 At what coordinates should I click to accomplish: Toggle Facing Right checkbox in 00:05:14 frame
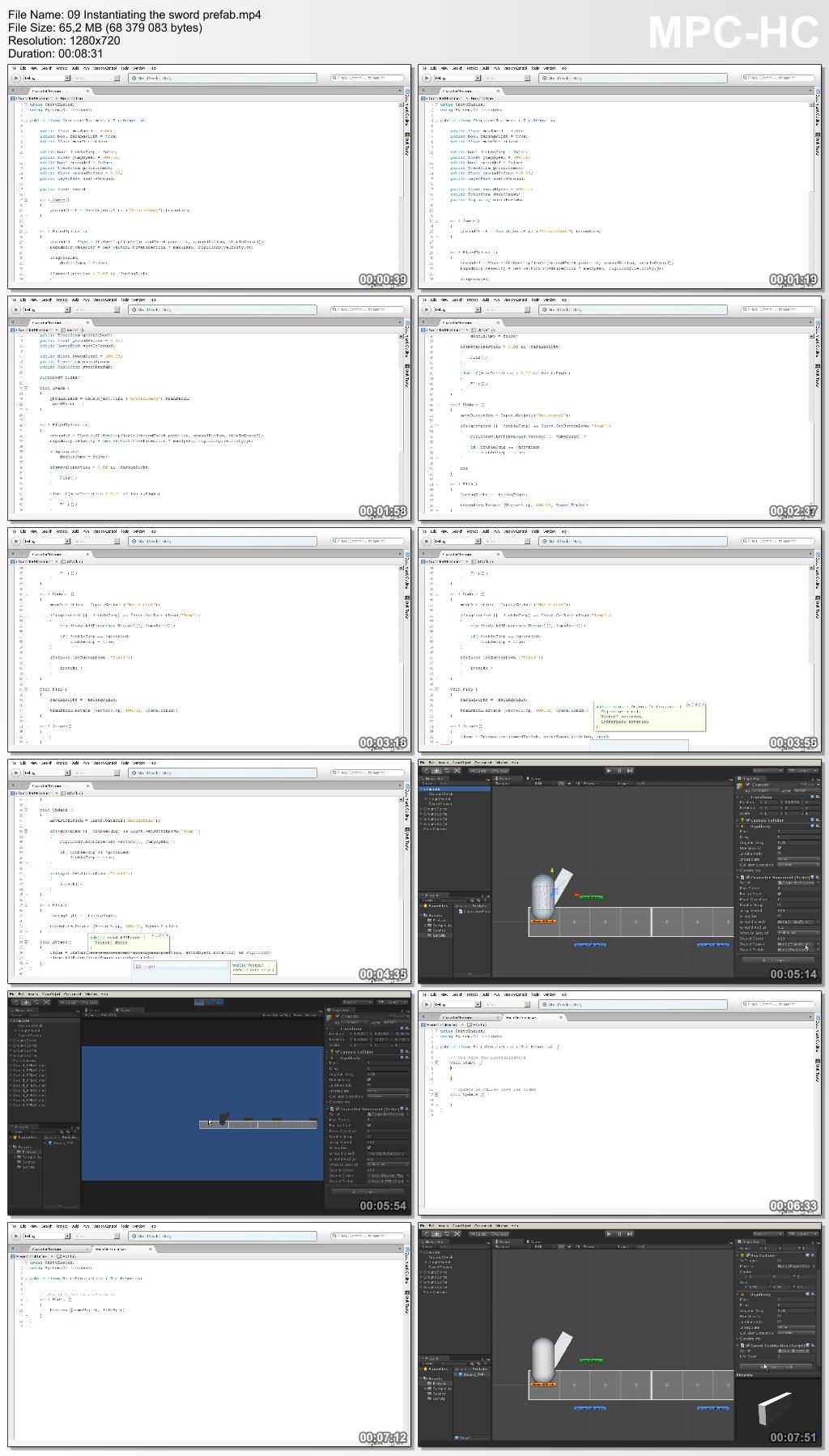pyautogui.click(x=779, y=893)
